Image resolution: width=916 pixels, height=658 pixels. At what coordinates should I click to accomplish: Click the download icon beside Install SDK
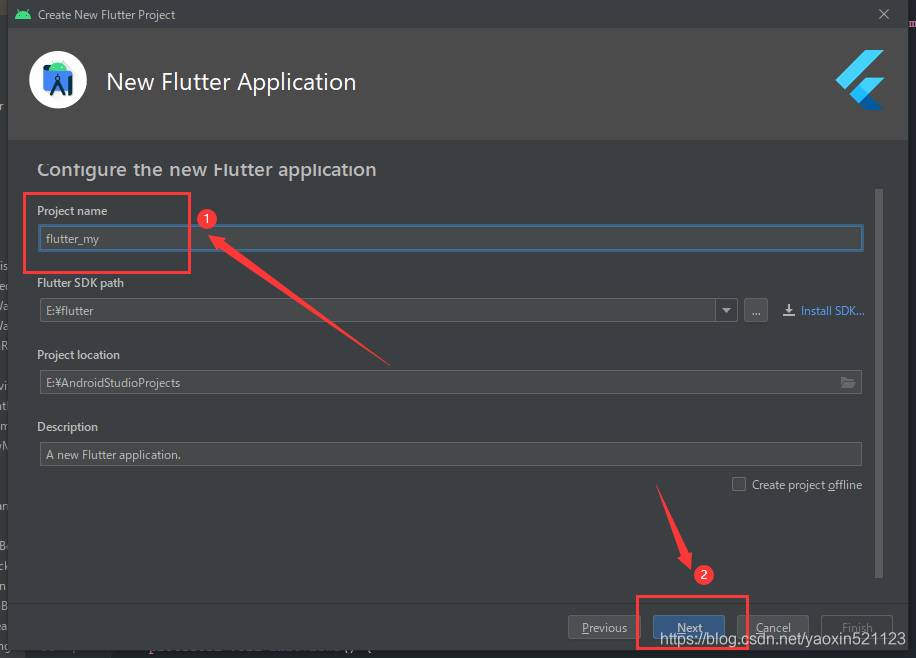[789, 310]
